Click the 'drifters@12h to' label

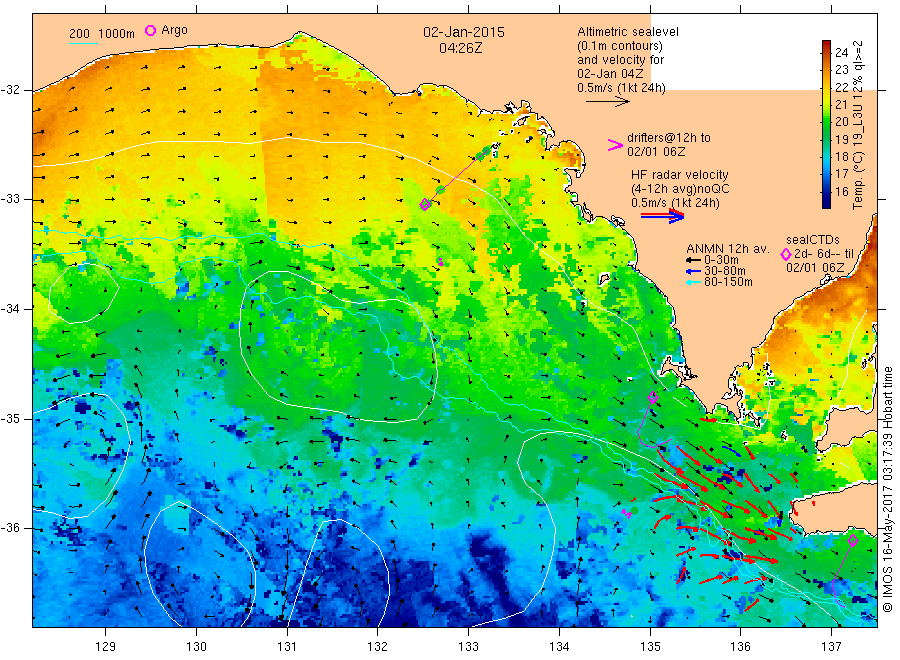669,138
